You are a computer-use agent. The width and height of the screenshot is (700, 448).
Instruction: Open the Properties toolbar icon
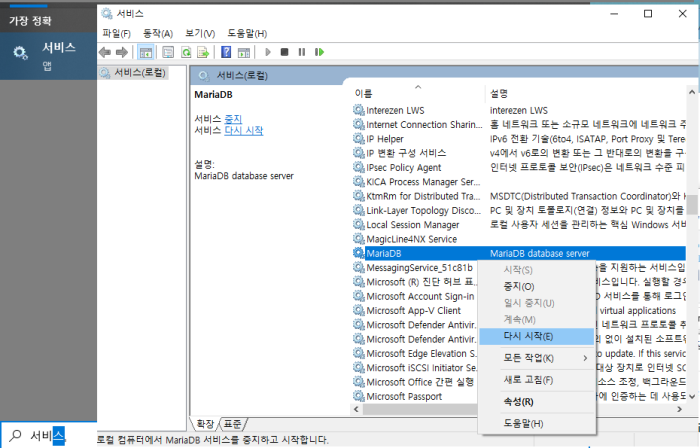pos(168,52)
